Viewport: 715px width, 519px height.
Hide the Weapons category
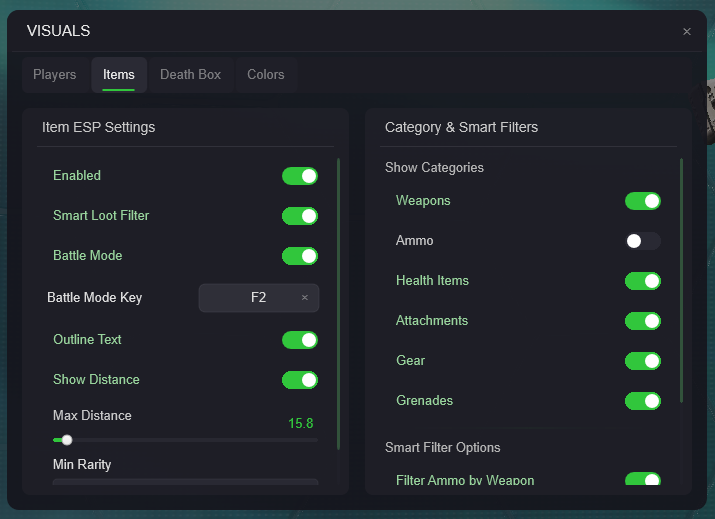coord(642,201)
